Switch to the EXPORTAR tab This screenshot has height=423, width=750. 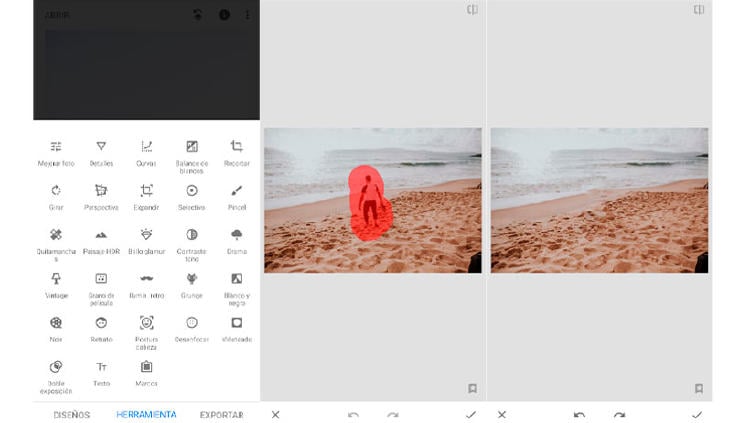221,414
